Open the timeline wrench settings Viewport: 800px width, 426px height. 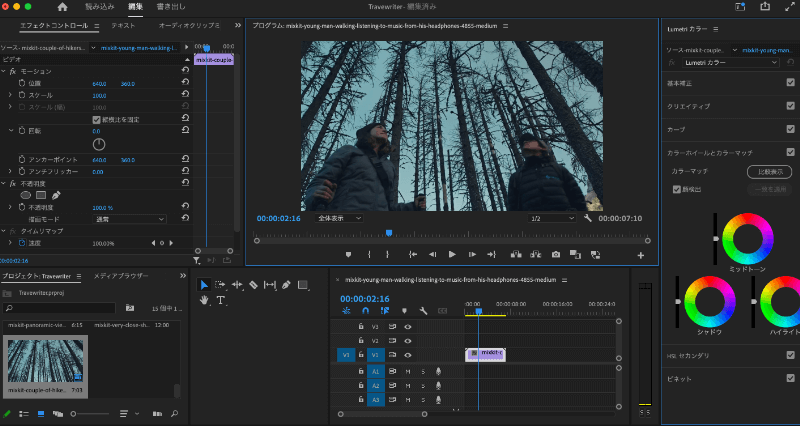423,311
